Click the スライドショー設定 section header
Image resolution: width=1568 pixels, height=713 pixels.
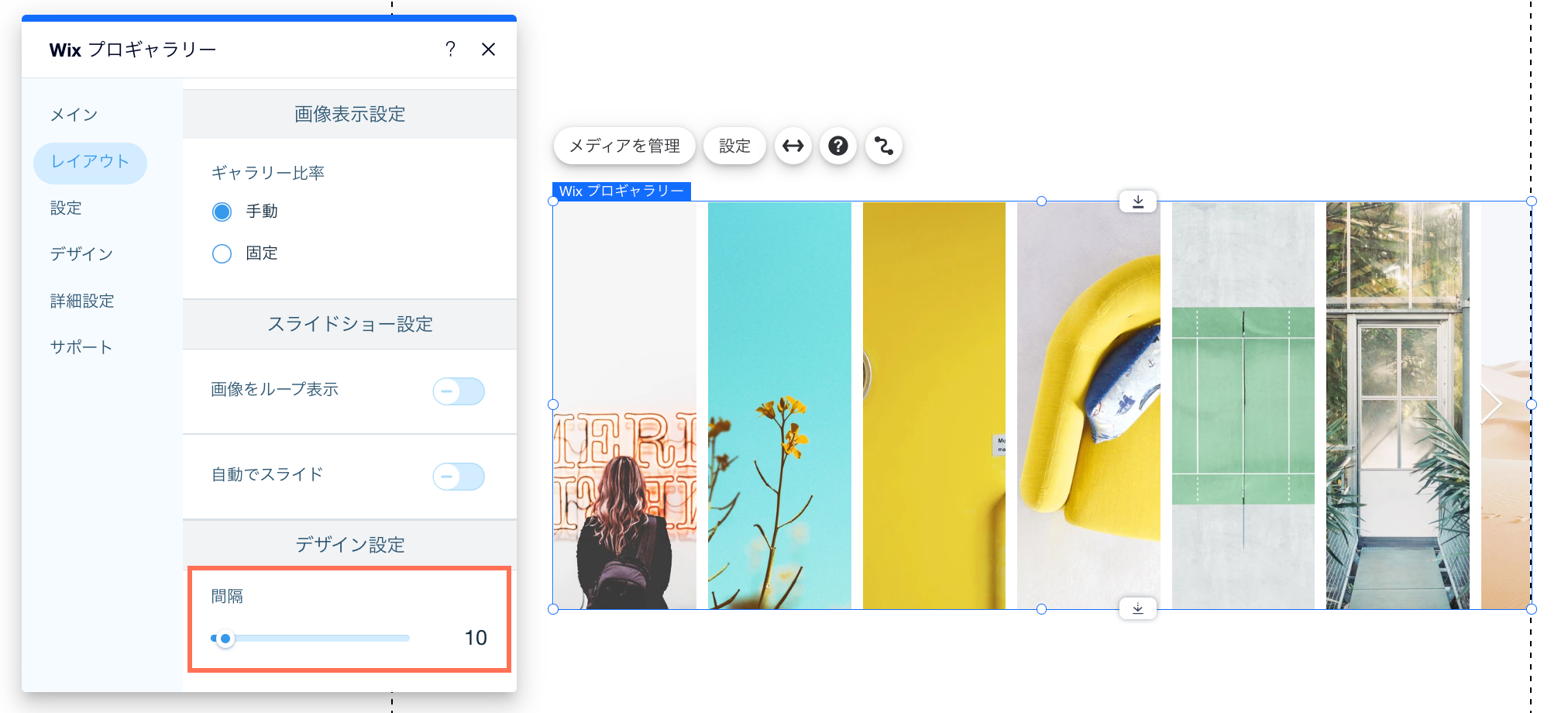[x=349, y=324]
